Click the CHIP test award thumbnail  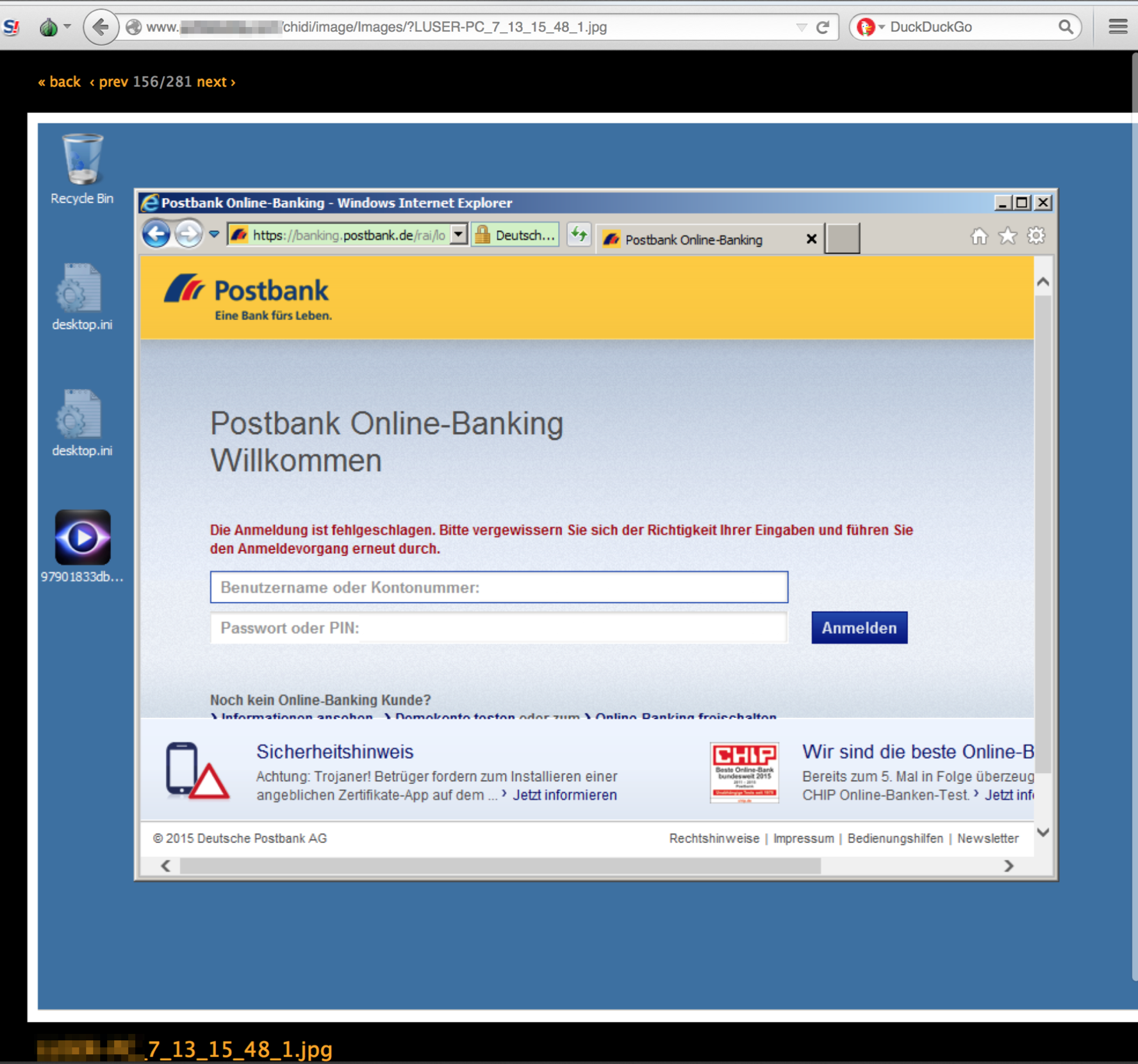tap(745, 772)
